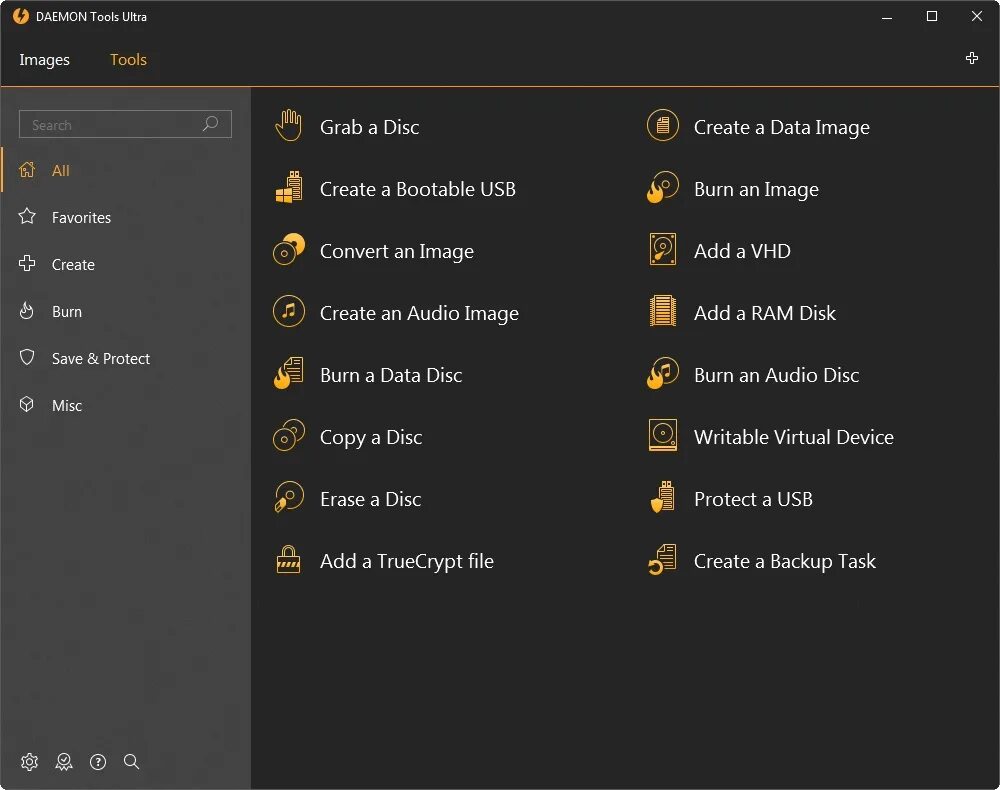Click the plus icon in top-right header
This screenshot has width=1000, height=790.
[971, 59]
